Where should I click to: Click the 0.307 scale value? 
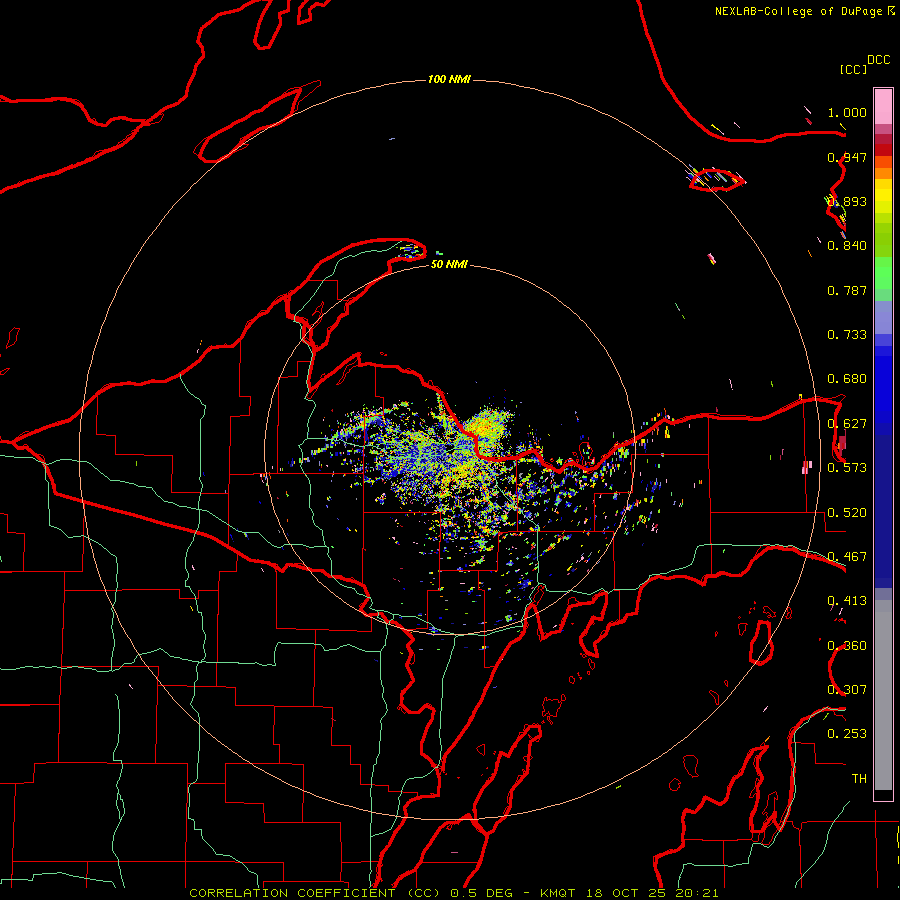point(847,690)
